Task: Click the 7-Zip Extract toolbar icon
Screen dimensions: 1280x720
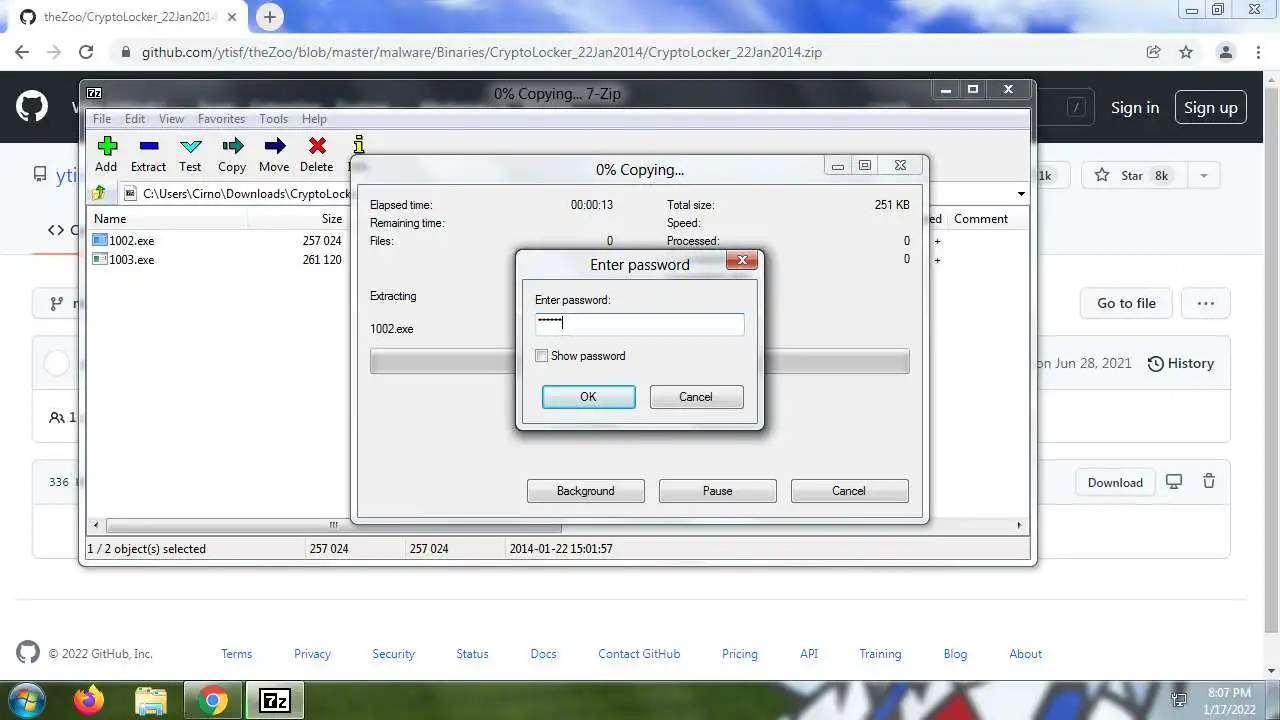Action: coord(148,147)
